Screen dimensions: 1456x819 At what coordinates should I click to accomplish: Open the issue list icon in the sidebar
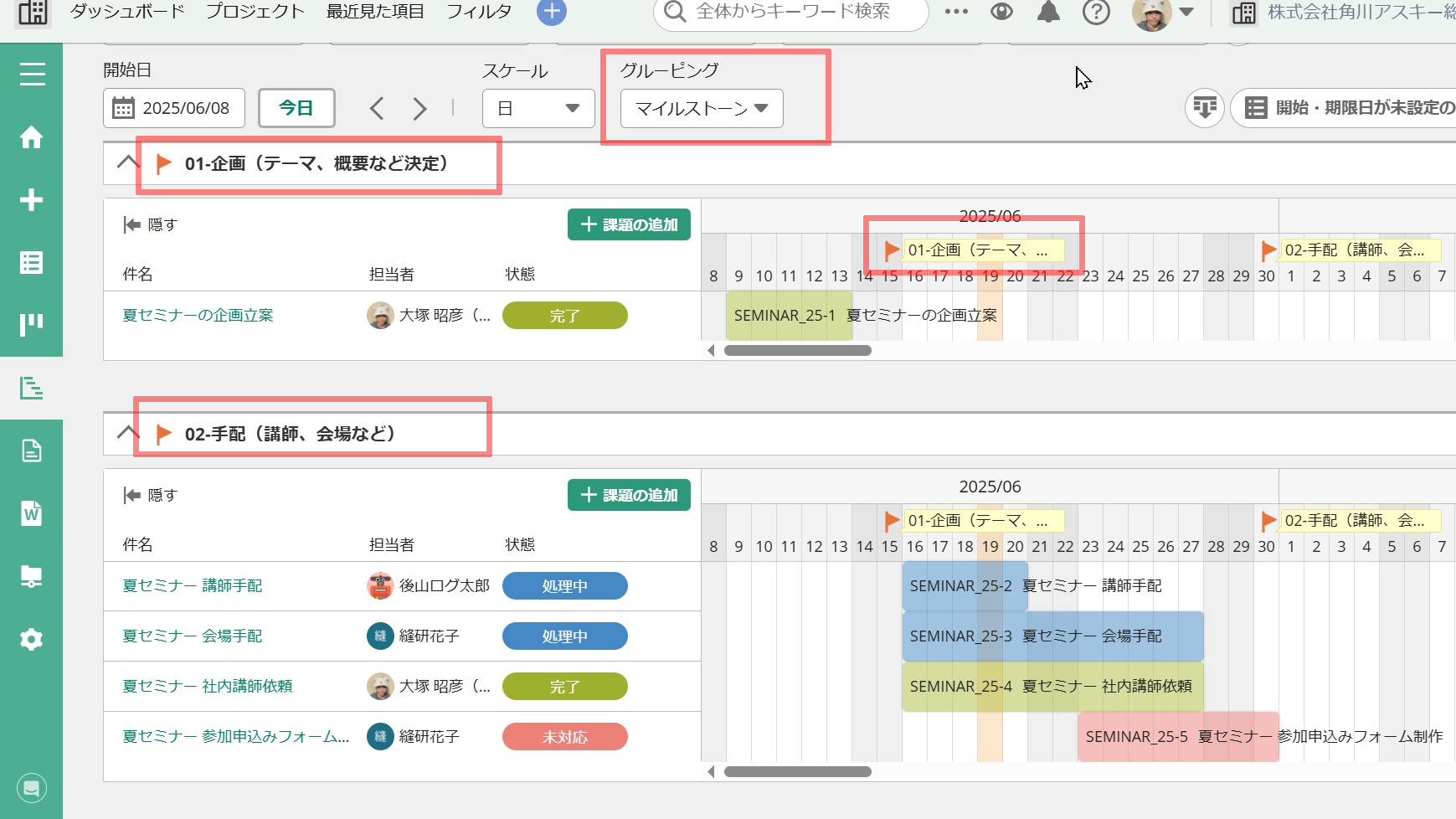click(32, 262)
